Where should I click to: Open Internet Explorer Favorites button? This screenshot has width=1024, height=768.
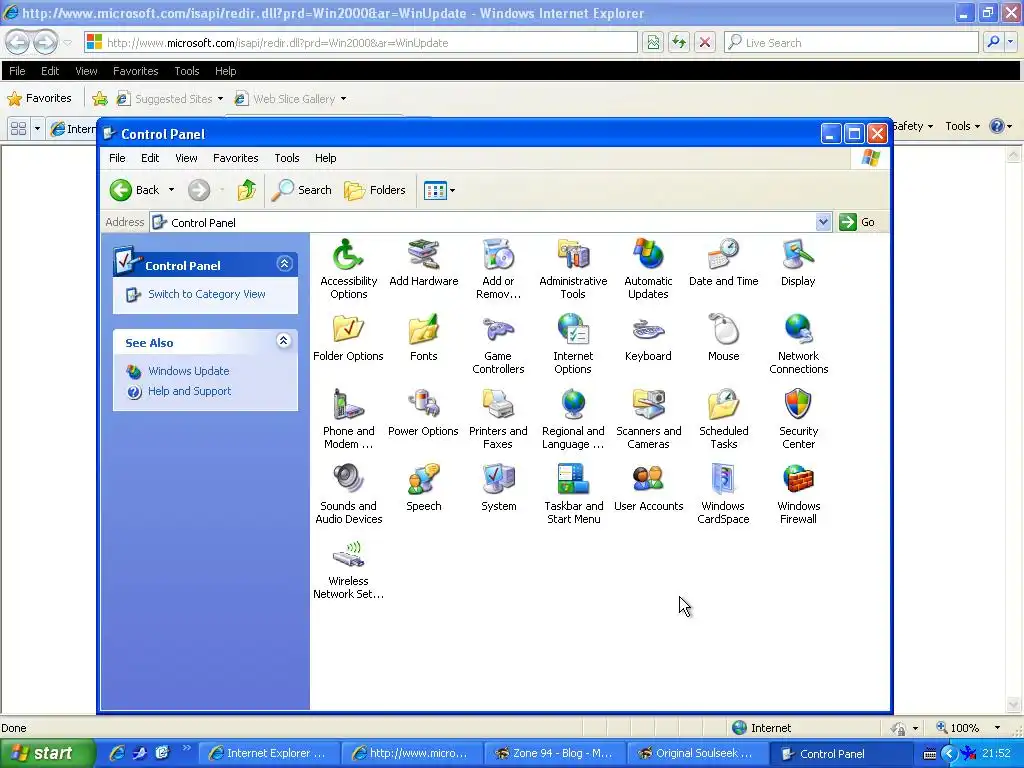click(39, 99)
